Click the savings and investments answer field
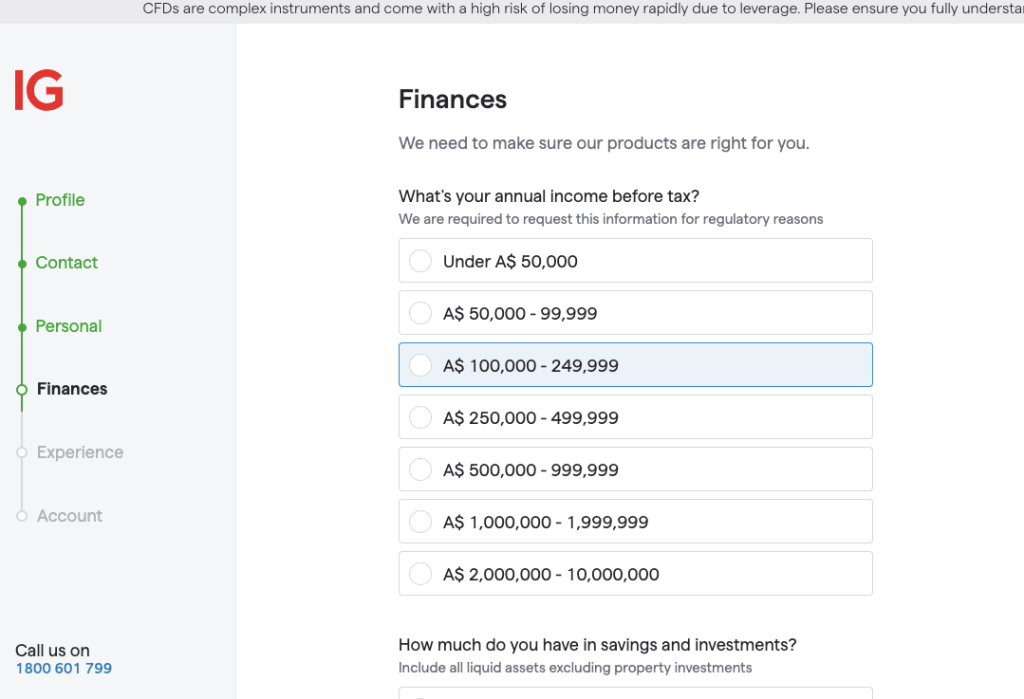 coord(635,694)
